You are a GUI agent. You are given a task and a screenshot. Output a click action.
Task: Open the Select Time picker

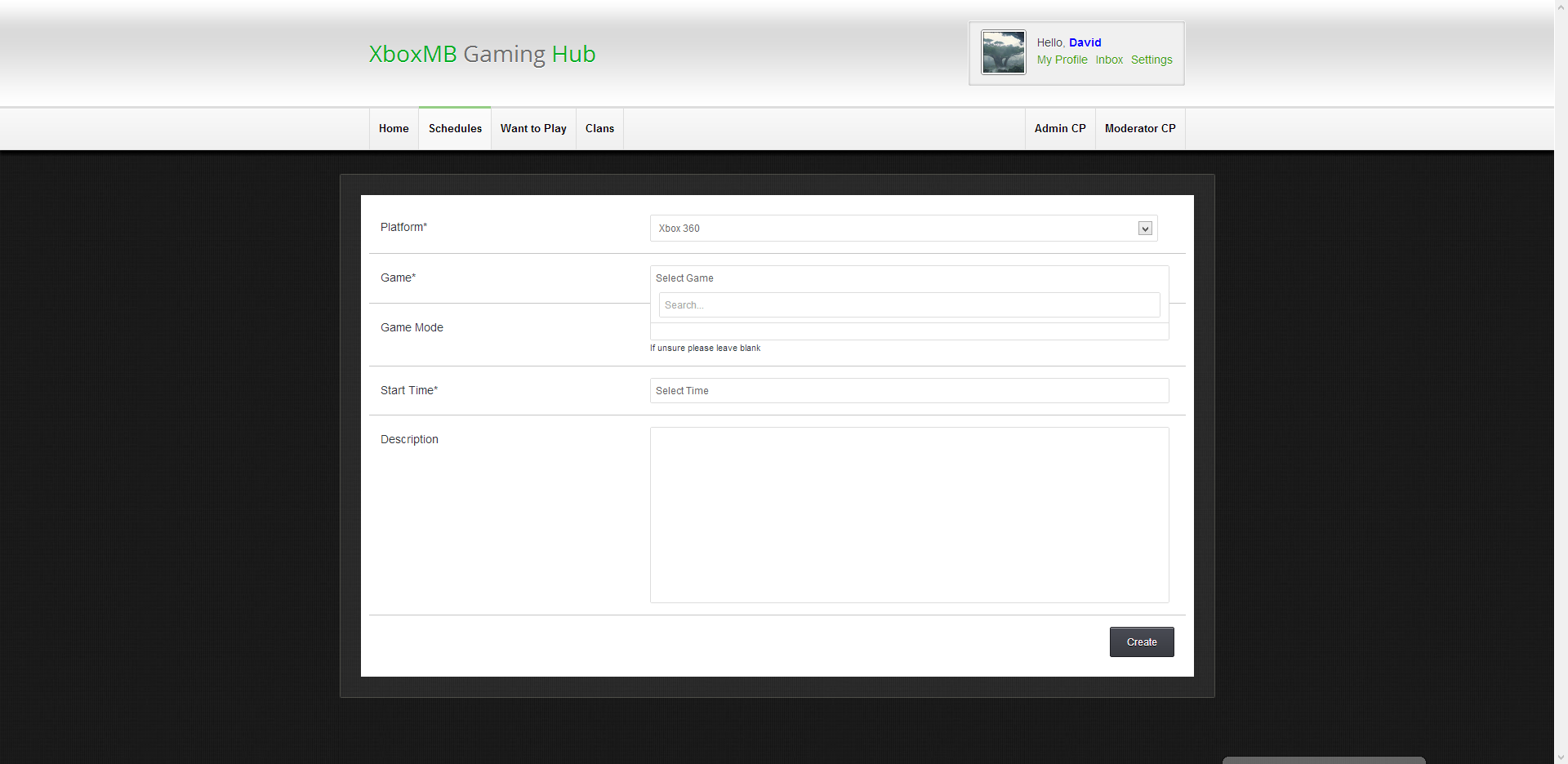[x=909, y=391]
